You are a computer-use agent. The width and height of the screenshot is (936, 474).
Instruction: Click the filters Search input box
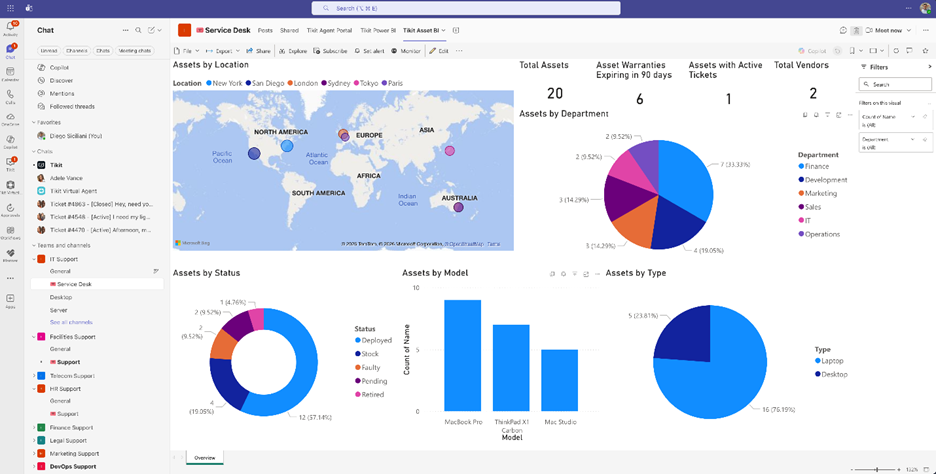(895, 84)
